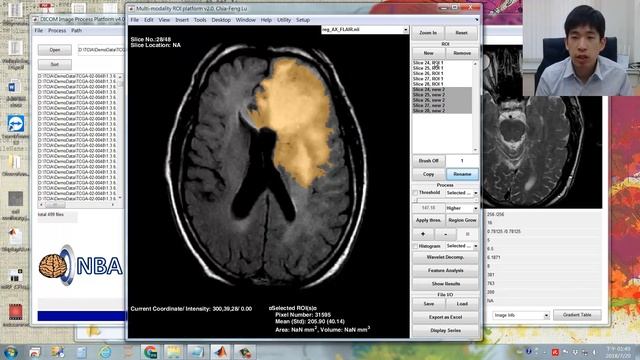Screen dimensions: 640x360
Task: Click the Reset button
Action: pos(462,33)
